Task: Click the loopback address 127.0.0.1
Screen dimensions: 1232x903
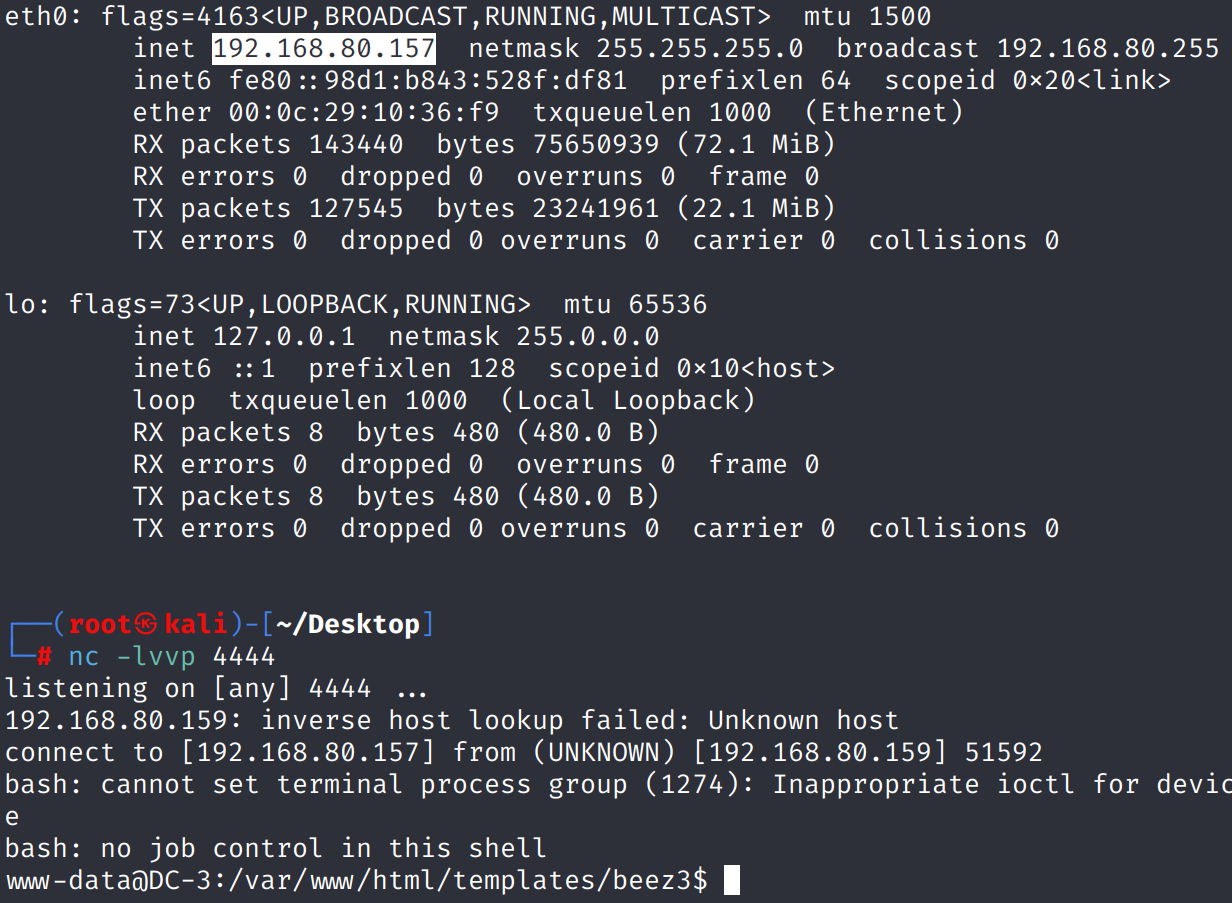Action: pos(284,336)
